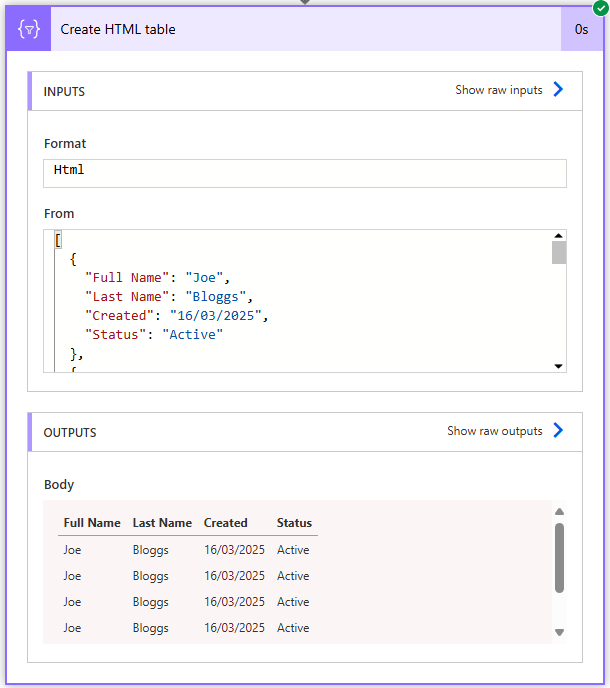
Task: Select the Full Name column header
Action: pyautogui.click(x=92, y=523)
